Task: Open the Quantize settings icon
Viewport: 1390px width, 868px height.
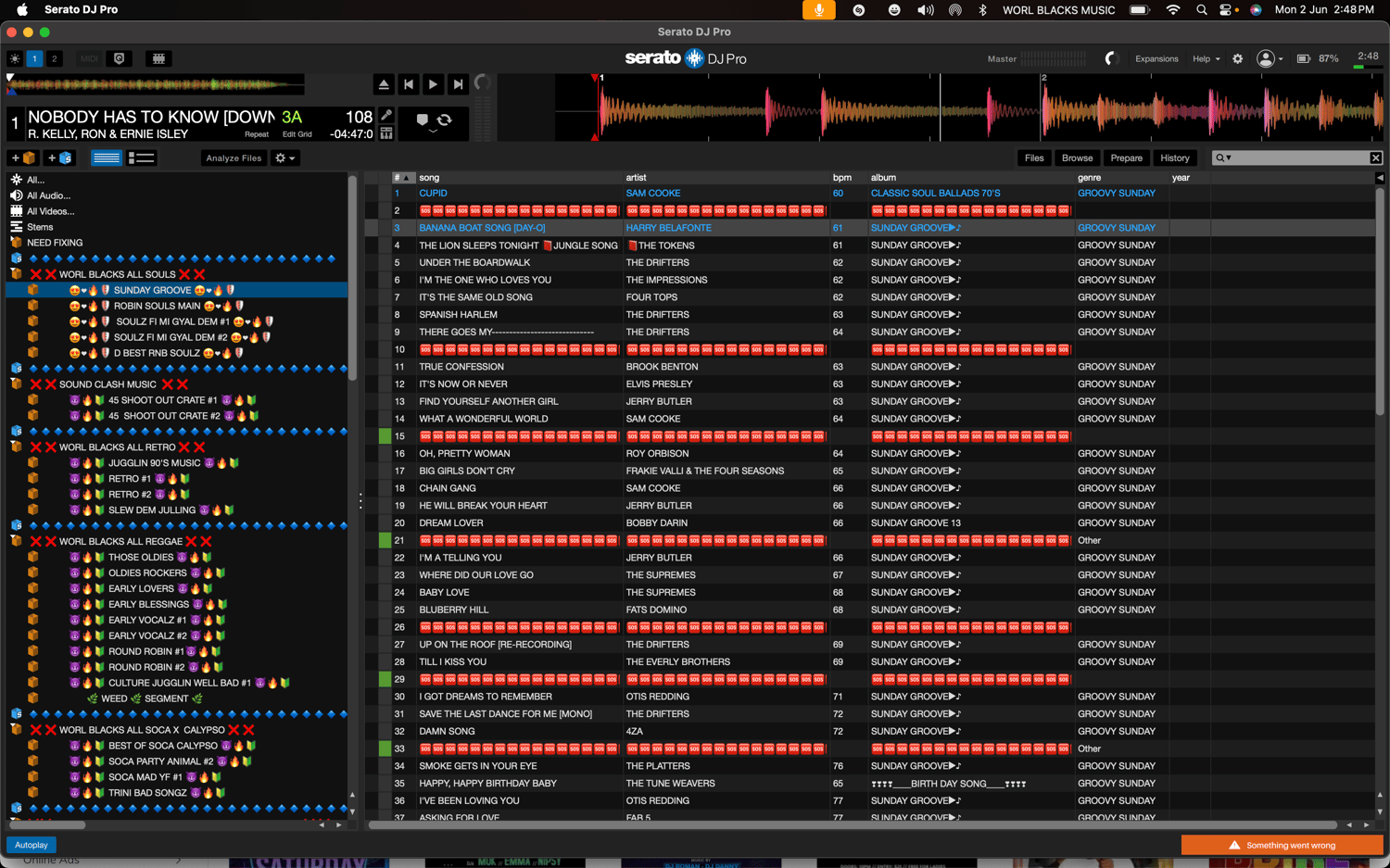Action: tap(119, 58)
